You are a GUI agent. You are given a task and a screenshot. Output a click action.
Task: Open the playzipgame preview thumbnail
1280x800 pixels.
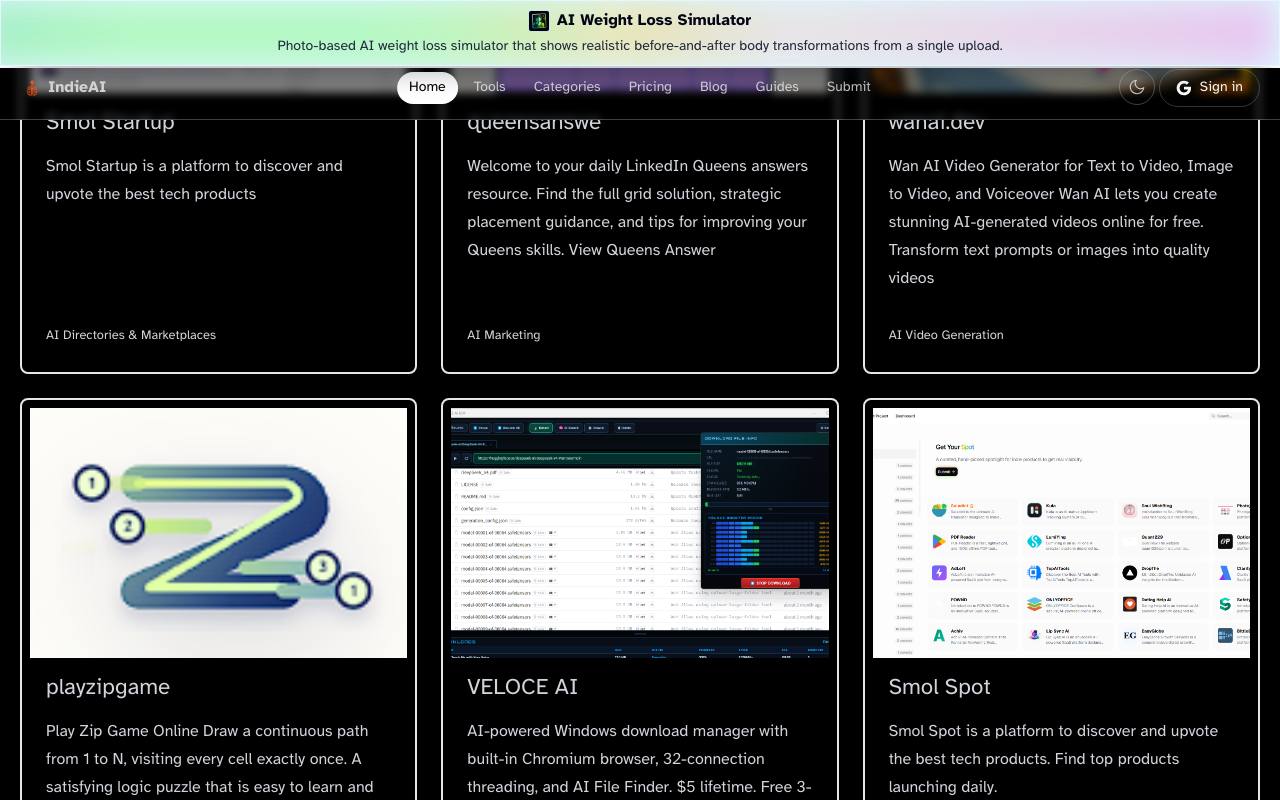[x=218, y=533]
